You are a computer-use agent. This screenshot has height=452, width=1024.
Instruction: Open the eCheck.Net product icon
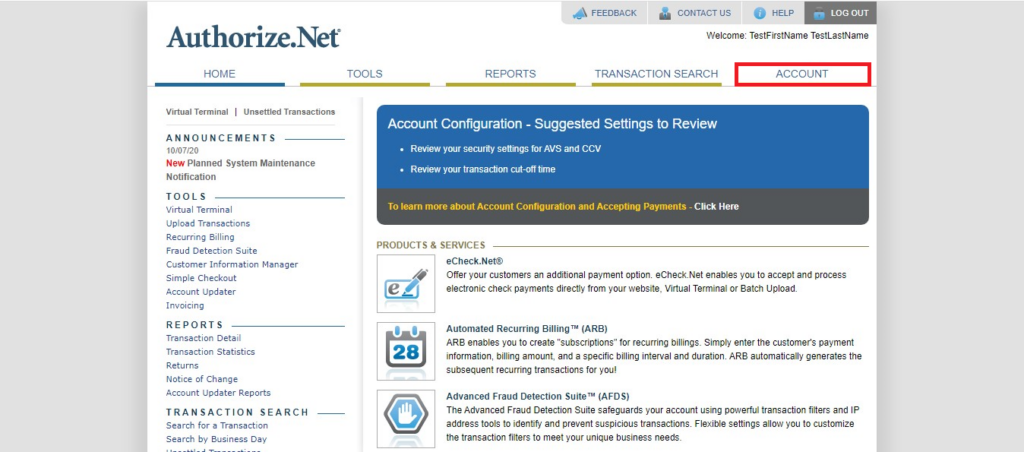[406, 283]
